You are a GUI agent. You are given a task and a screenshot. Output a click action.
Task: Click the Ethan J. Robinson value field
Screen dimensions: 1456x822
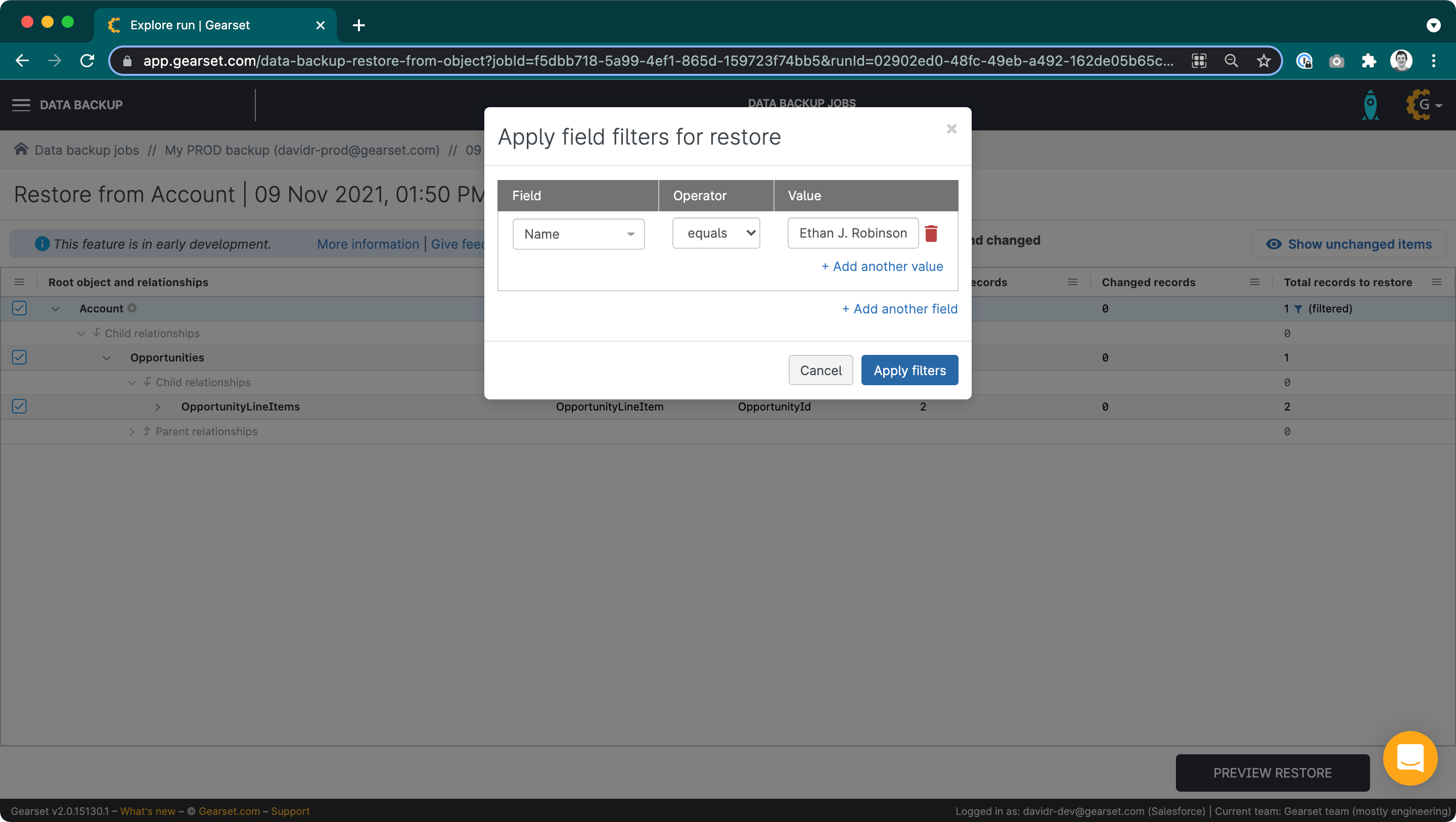click(852, 234)
